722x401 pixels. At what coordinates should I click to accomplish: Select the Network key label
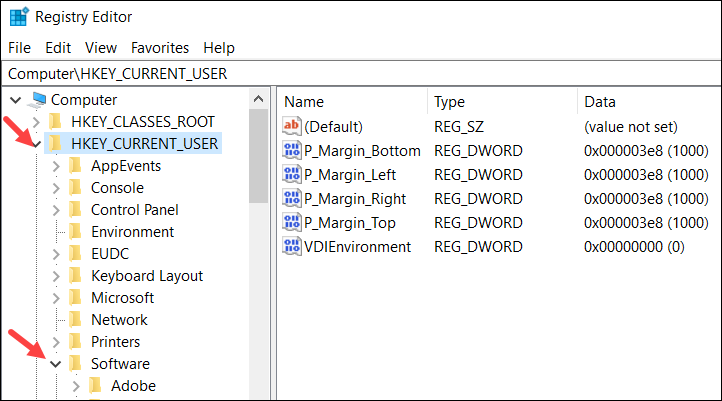pyautogui.click(x=119, y=320)
